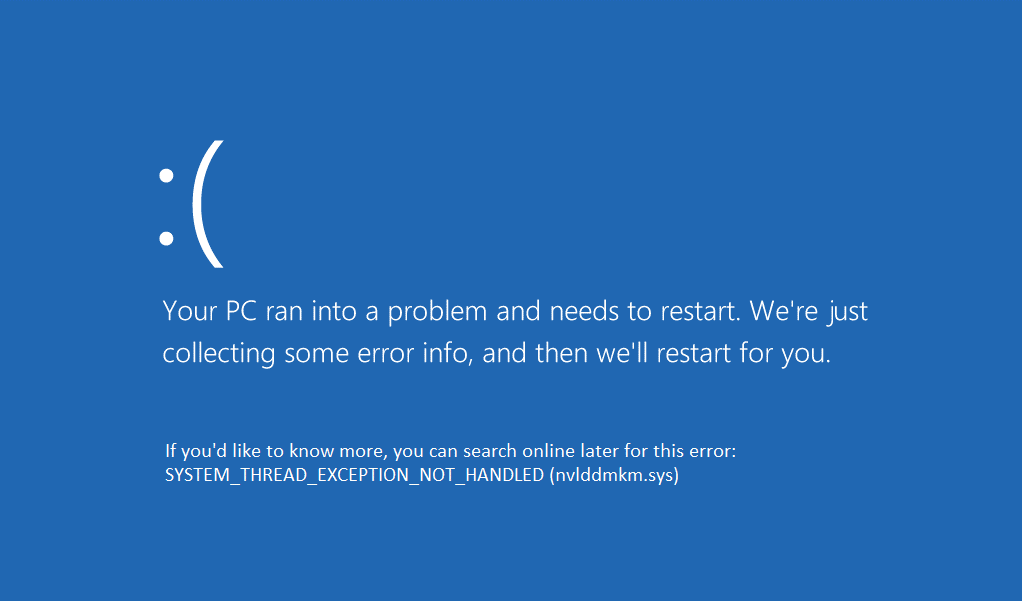
Task: Click the word "problem" in the main message
Action: 437,312
